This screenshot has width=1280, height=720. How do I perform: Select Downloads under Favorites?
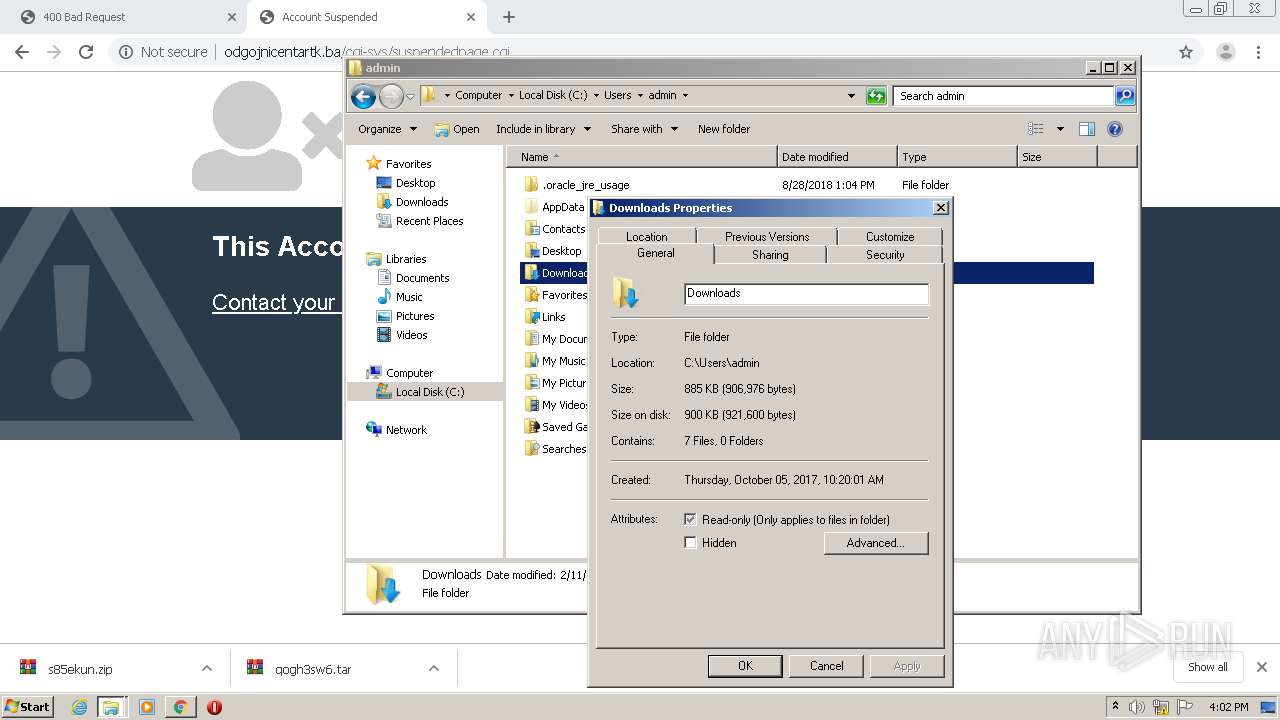pos(421,202)
